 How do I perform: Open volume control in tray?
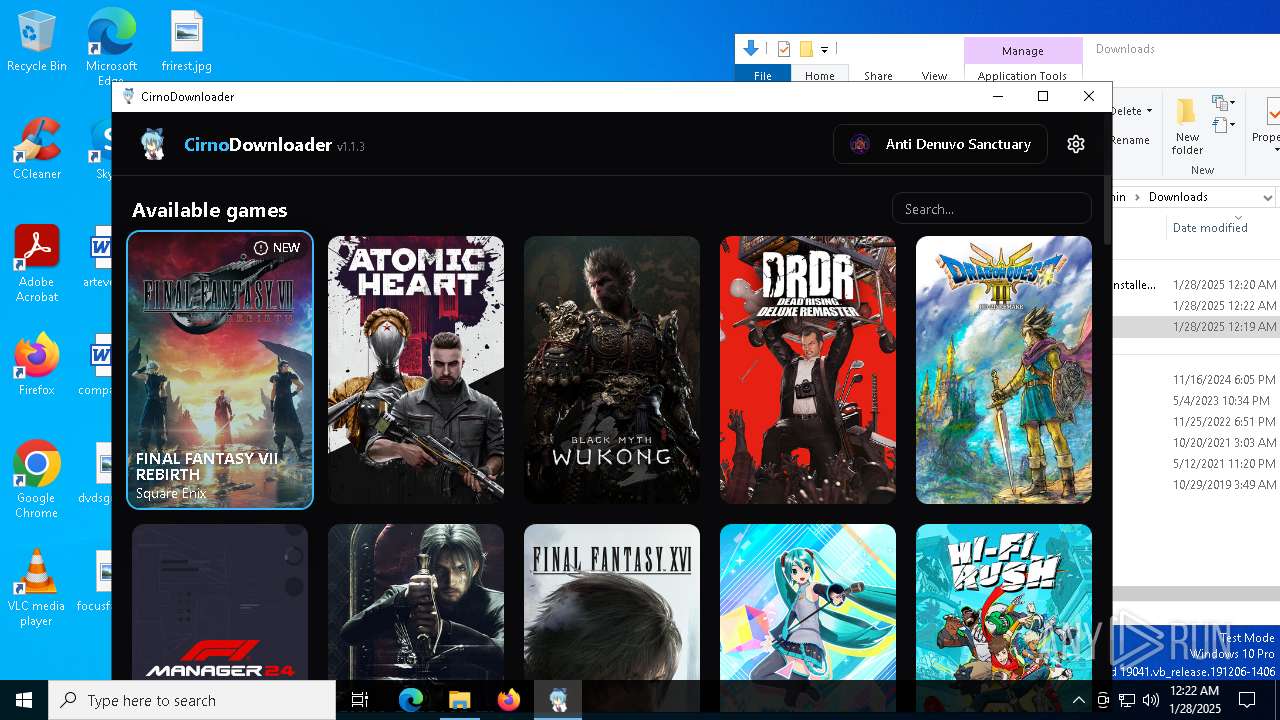pyautogui.click(x=1150, y=700)
